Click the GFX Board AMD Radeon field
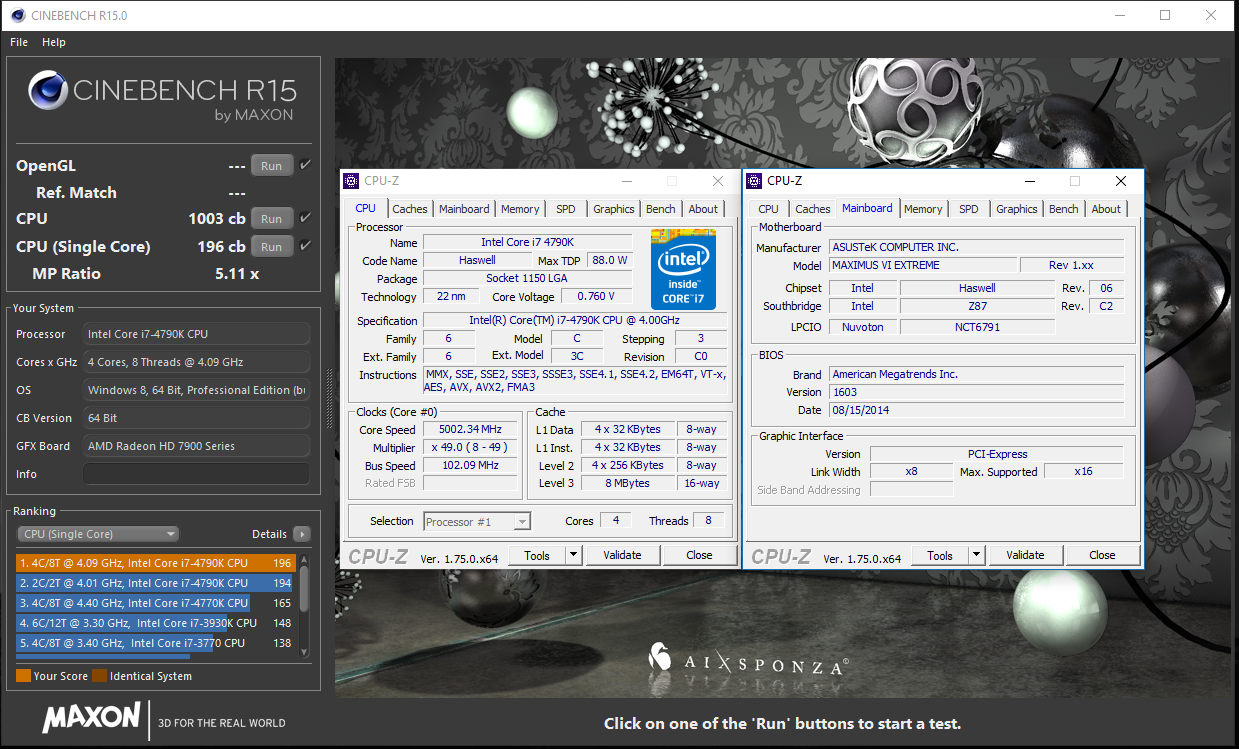1239x749 pixels. (x=196, y=446)
